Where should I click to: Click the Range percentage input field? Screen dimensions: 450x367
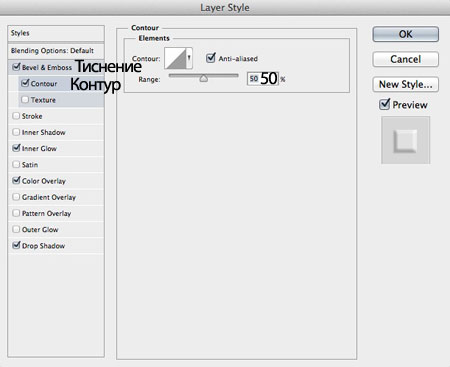(263, 79)
